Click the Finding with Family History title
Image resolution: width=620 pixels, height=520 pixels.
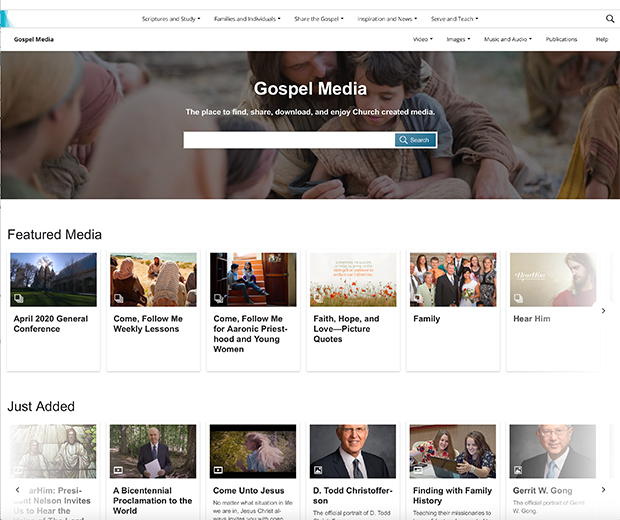[452, 495]
